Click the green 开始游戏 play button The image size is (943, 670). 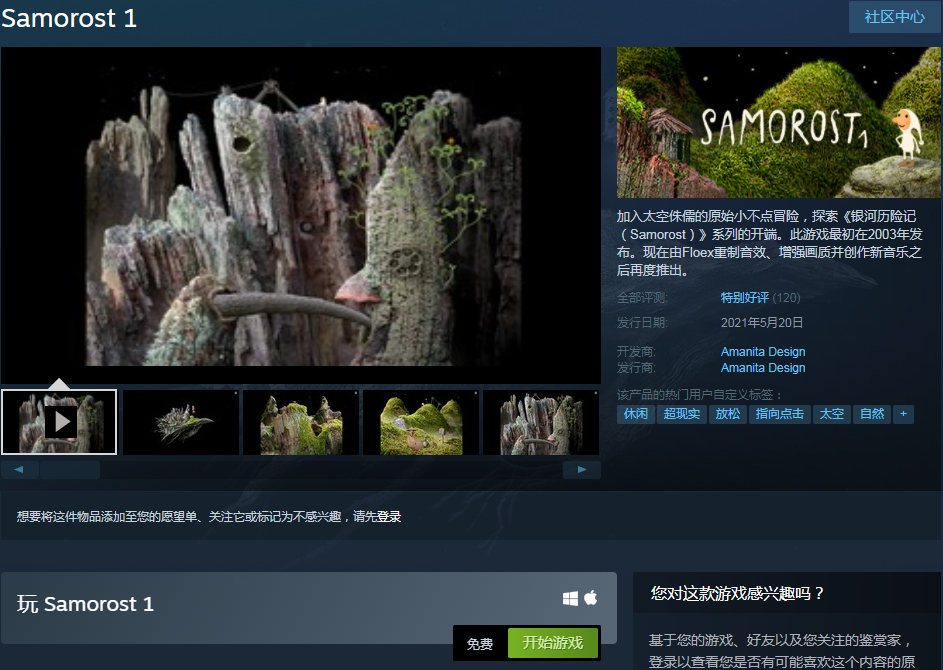point(553,643)
